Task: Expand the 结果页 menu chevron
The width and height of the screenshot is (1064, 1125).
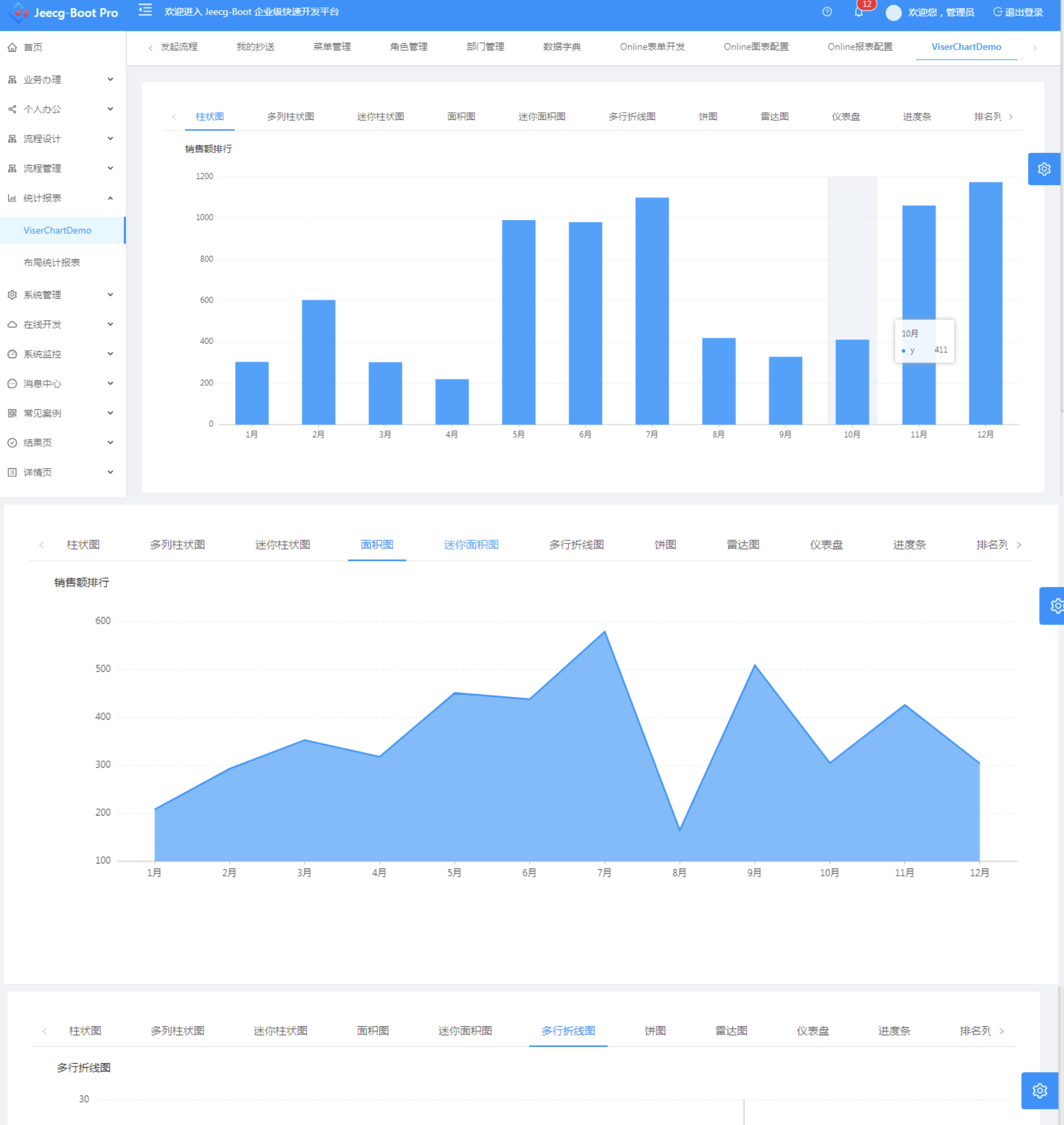Action: 110,442
